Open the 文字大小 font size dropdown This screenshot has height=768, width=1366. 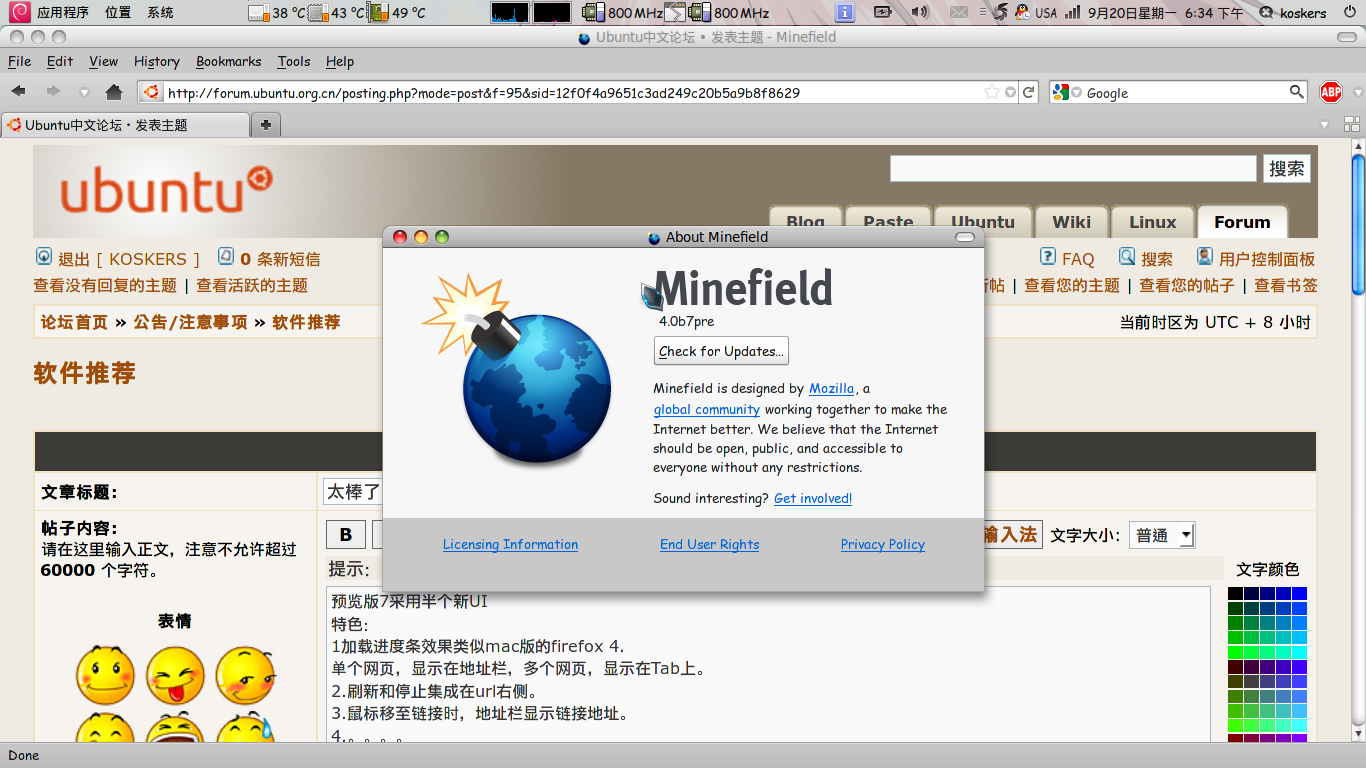[x=1162, y=535]
